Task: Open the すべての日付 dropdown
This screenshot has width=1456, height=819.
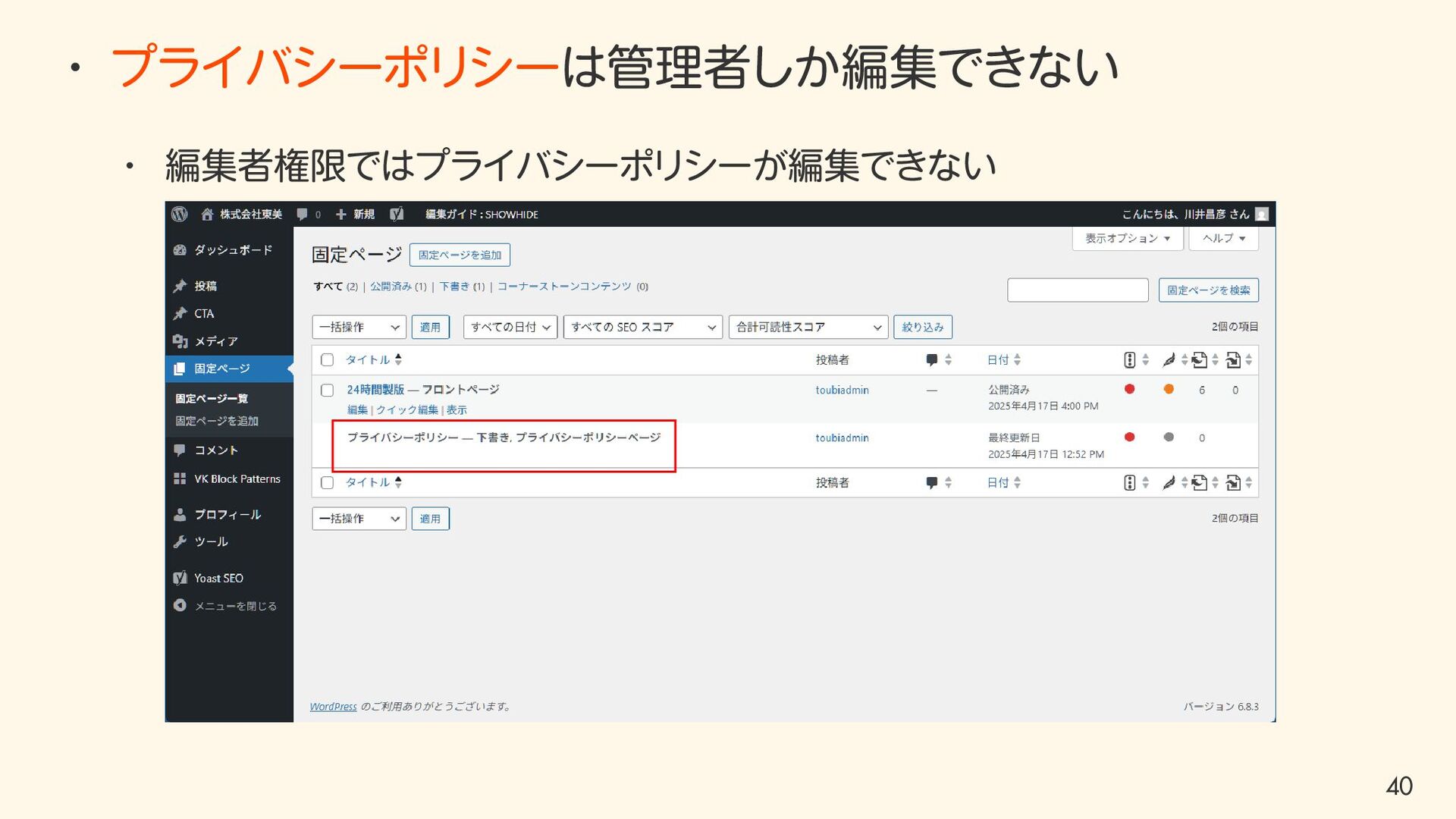Action: click(x=510, y=328)
